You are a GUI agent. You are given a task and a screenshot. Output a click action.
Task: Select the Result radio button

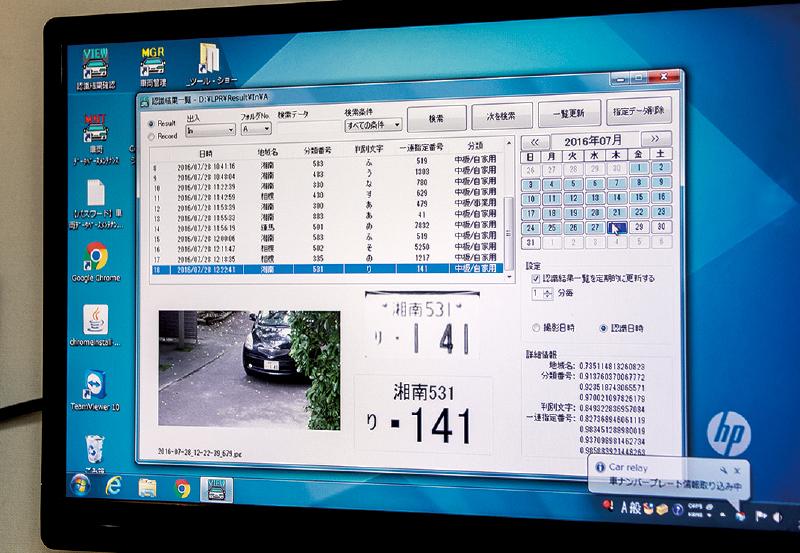(151, 122)
